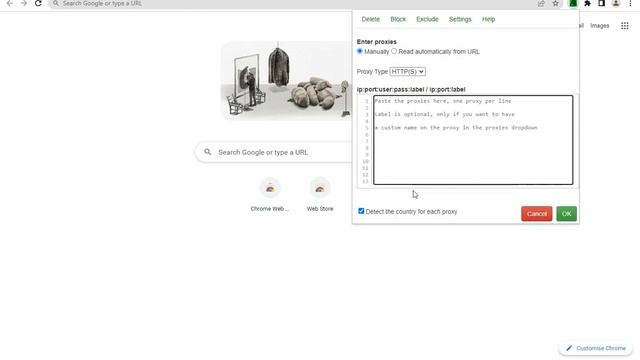Select the Manually radio button
Viewport: 640px width, 360px height.
click(360, 51)
